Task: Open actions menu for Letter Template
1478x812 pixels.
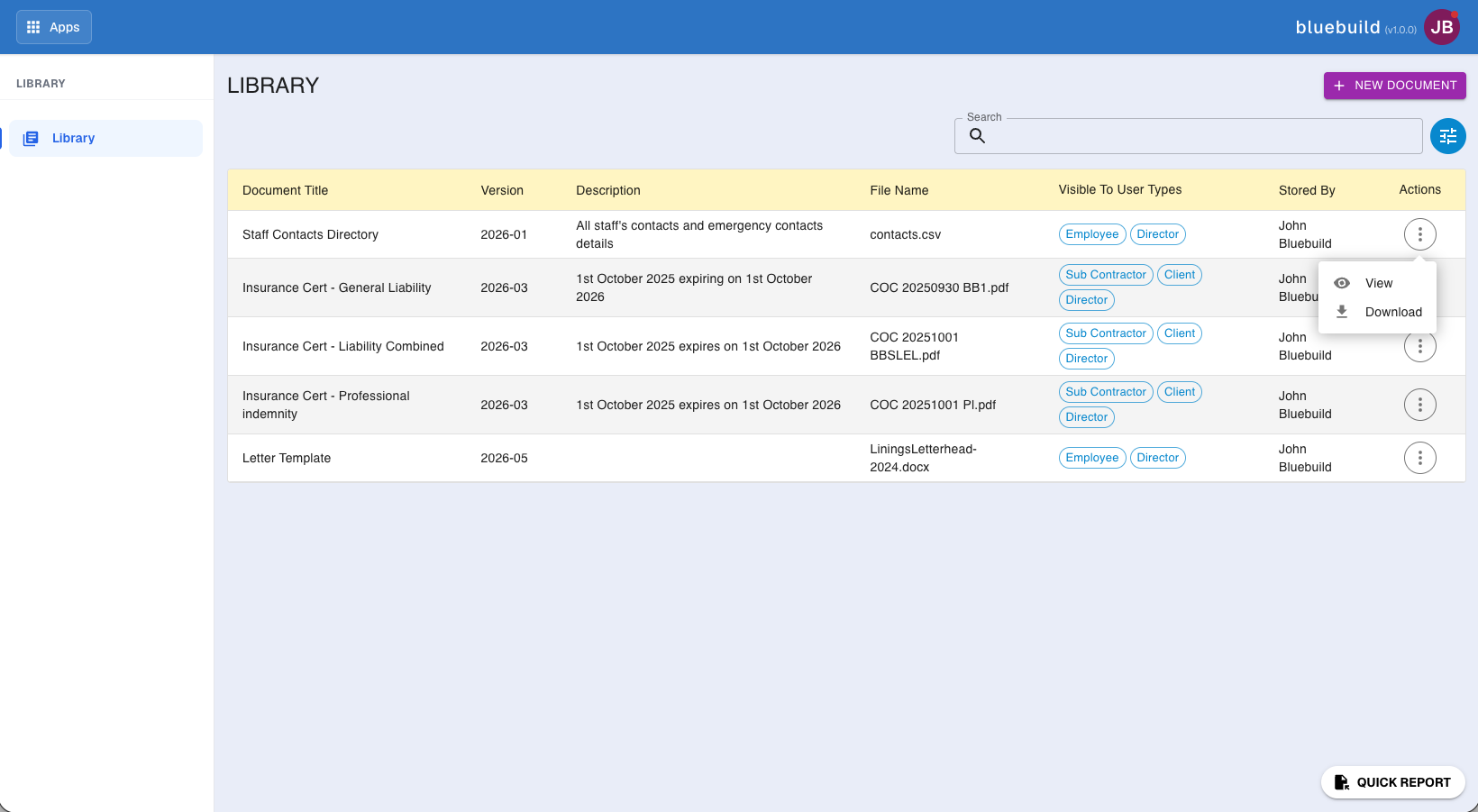Action: pos(1420,458)
